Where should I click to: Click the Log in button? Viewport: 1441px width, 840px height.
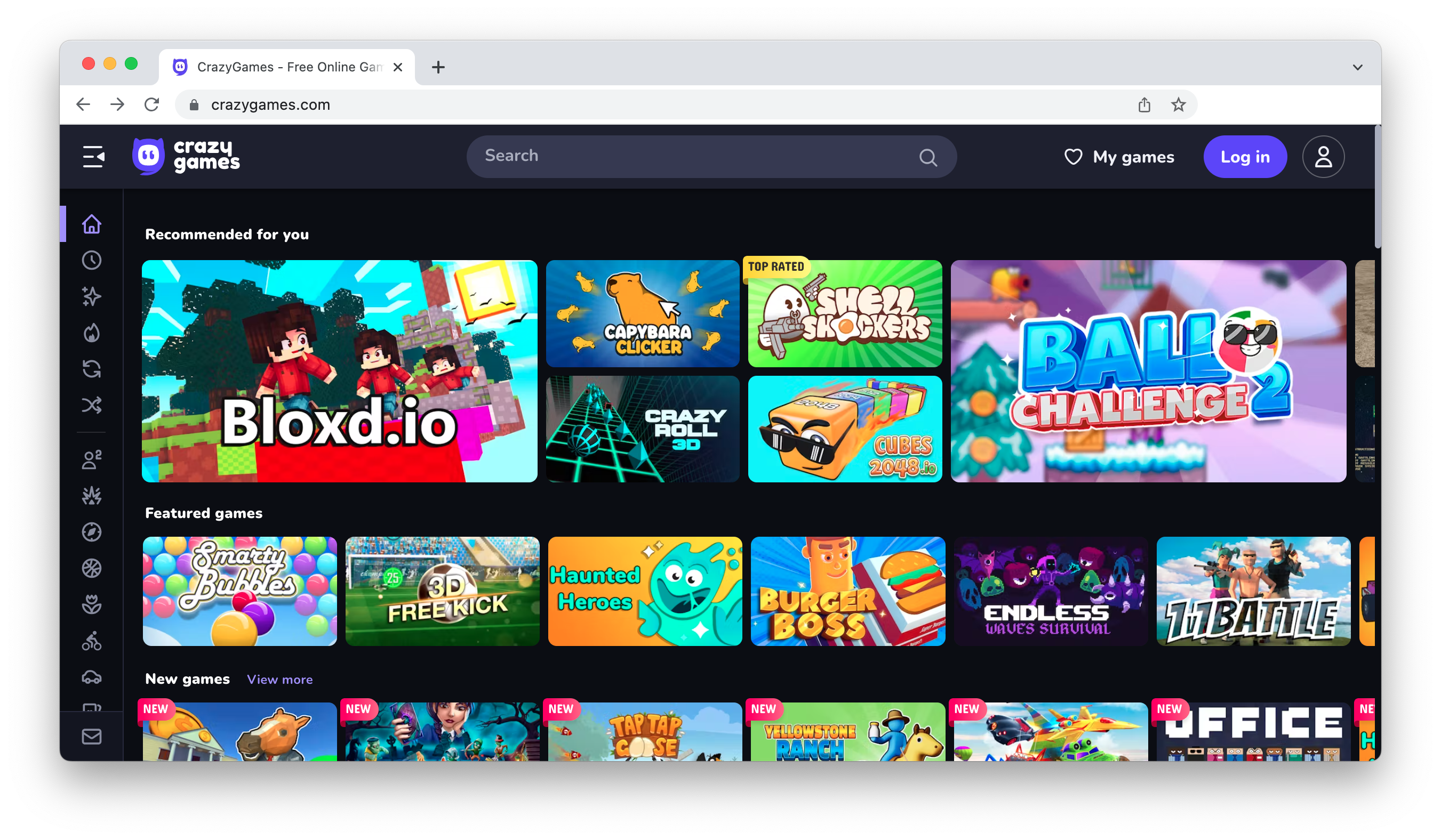point(1244,157)
